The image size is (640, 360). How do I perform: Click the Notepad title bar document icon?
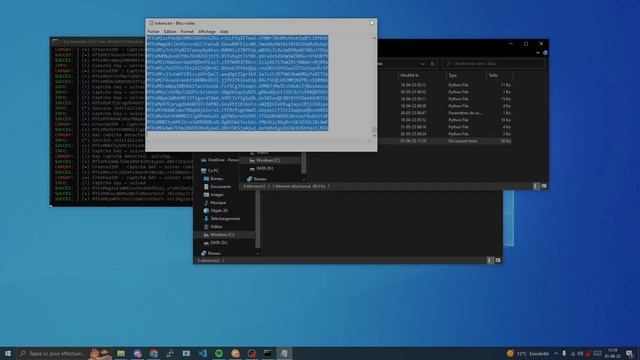tap(151, 23)
